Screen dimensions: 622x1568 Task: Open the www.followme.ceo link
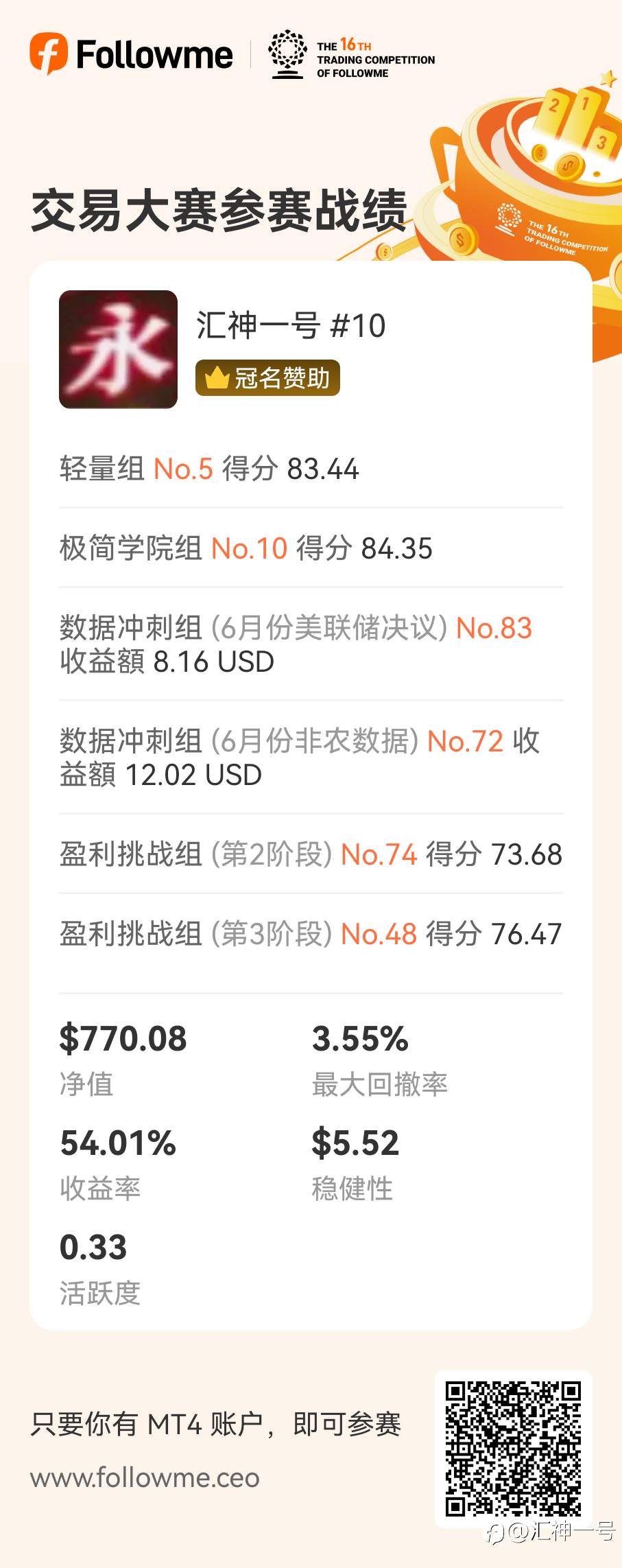(145, 1477)
